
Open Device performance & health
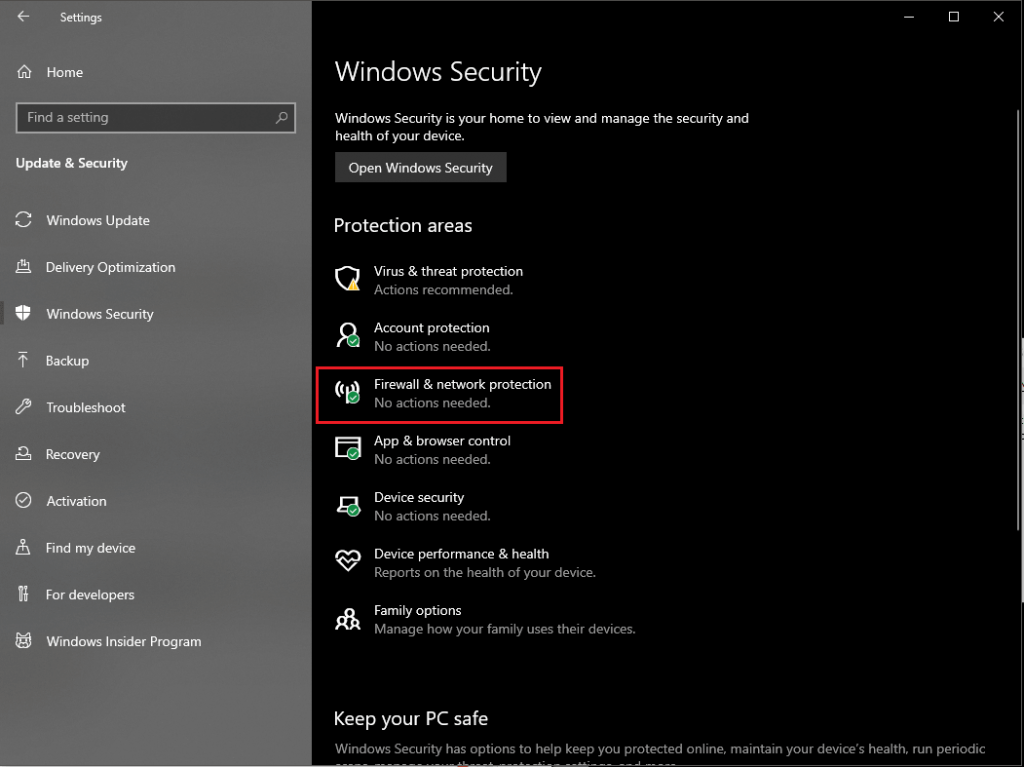461,553
